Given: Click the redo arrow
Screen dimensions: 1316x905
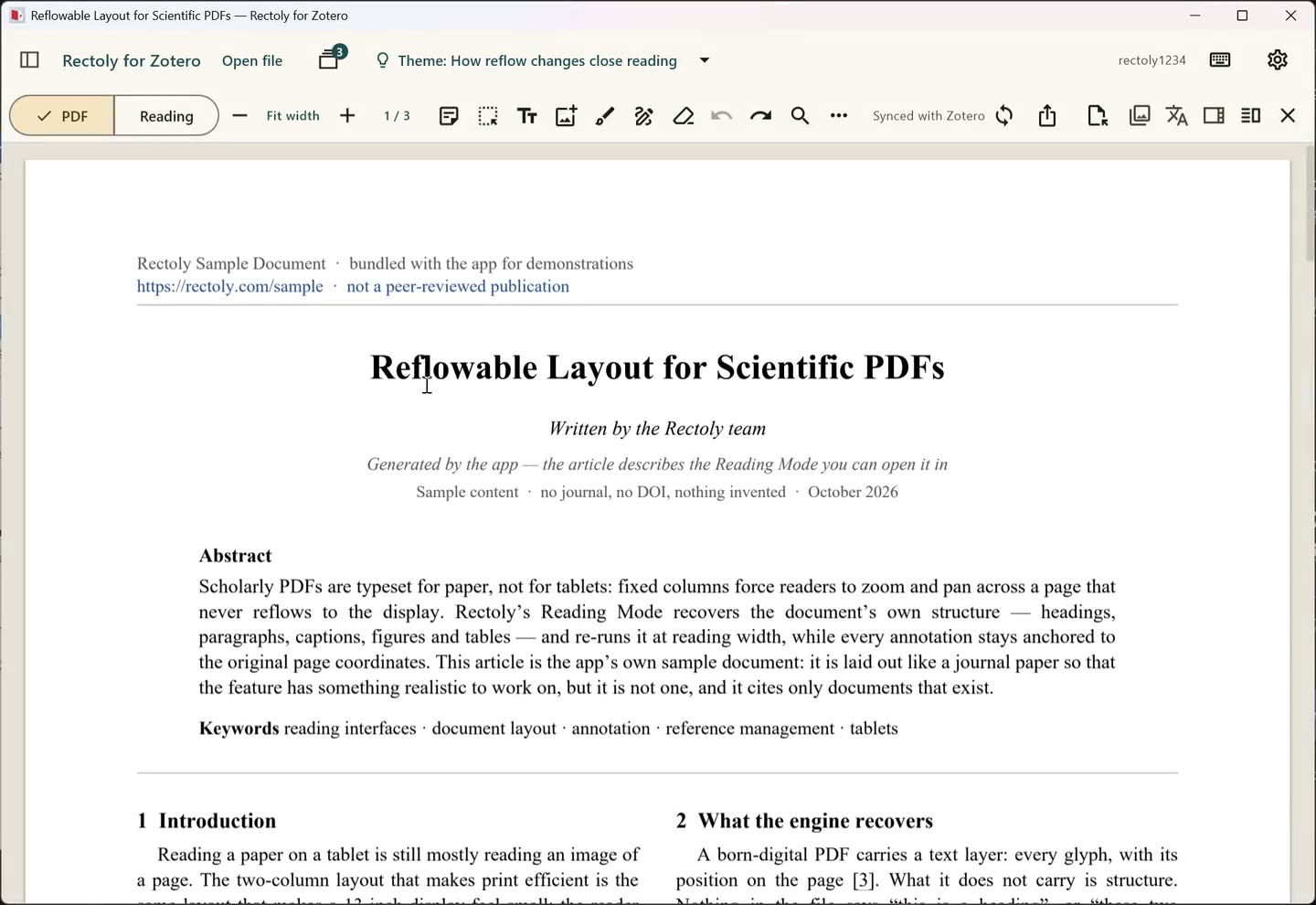Looking at the screenshot, I should coord(761,116).
